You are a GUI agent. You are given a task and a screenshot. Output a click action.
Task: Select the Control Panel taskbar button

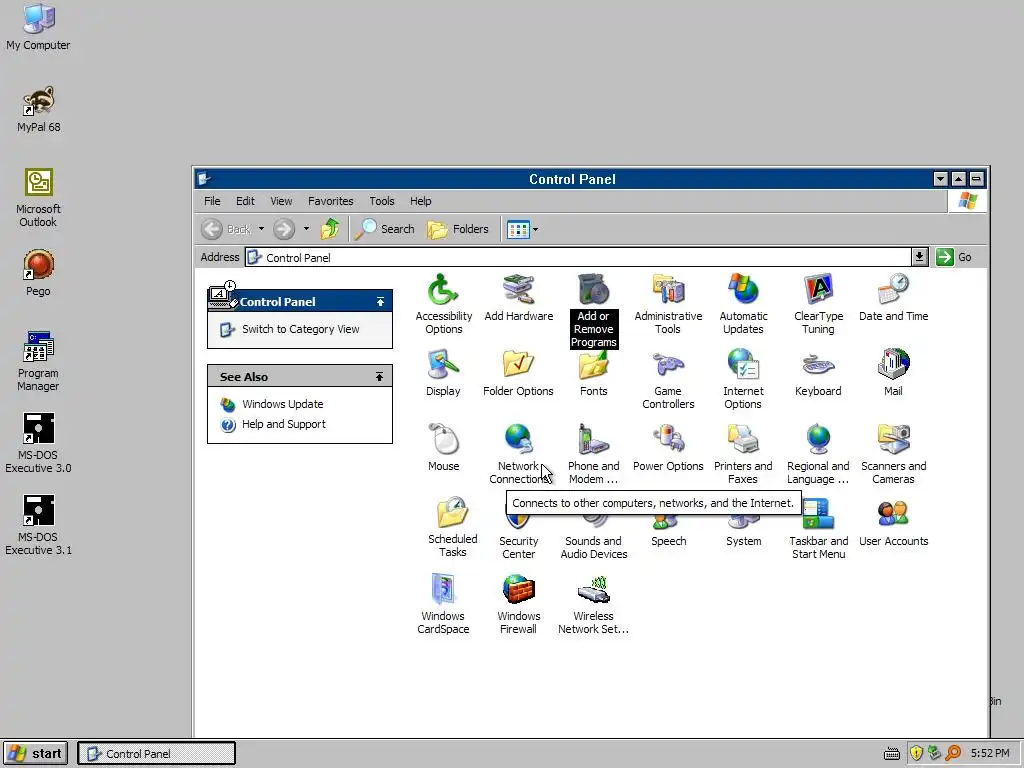157,754
